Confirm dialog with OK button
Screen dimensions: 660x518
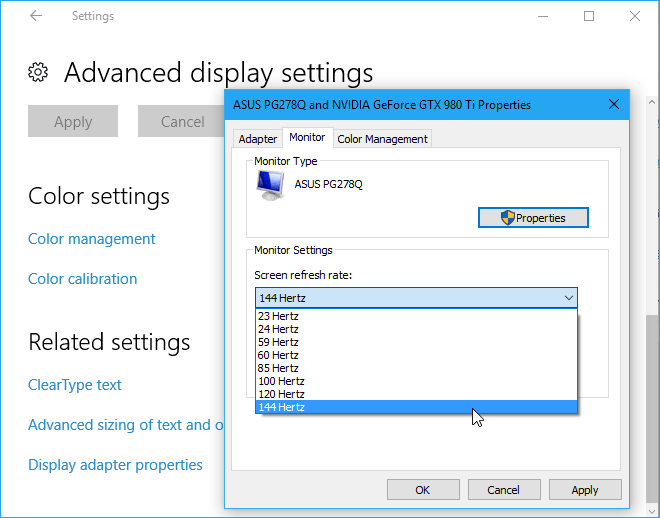(423, 490)
